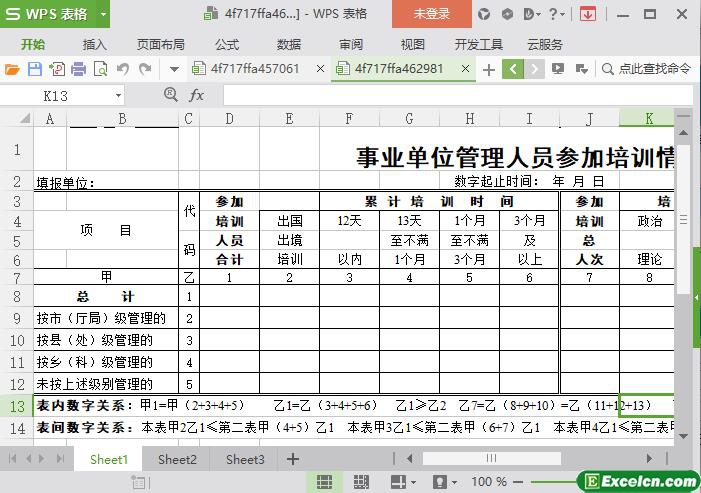Click in the formula bar input
Screen dimensions: 701x493
457,96
